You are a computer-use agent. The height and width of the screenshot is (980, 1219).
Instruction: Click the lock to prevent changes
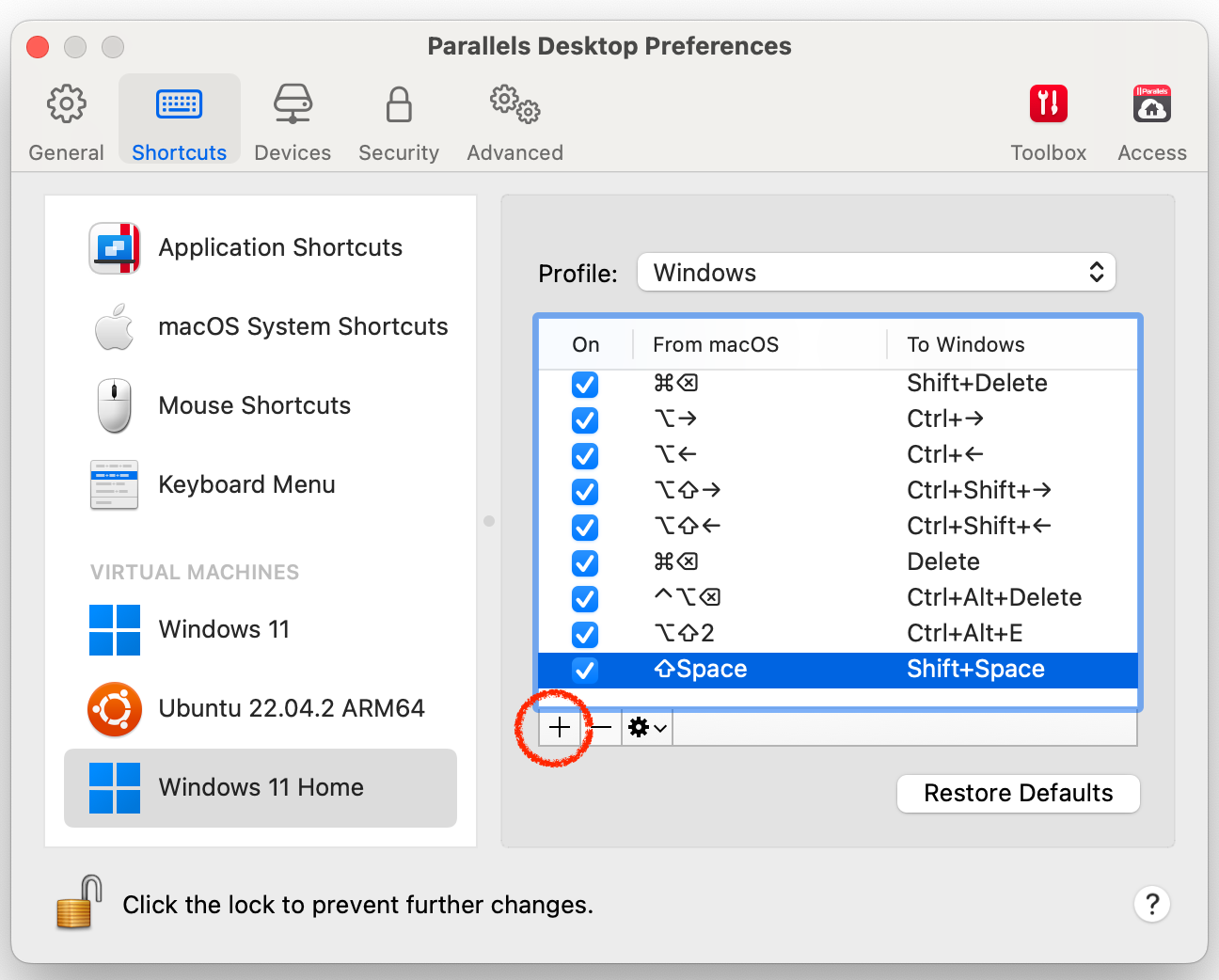(79, 902)
